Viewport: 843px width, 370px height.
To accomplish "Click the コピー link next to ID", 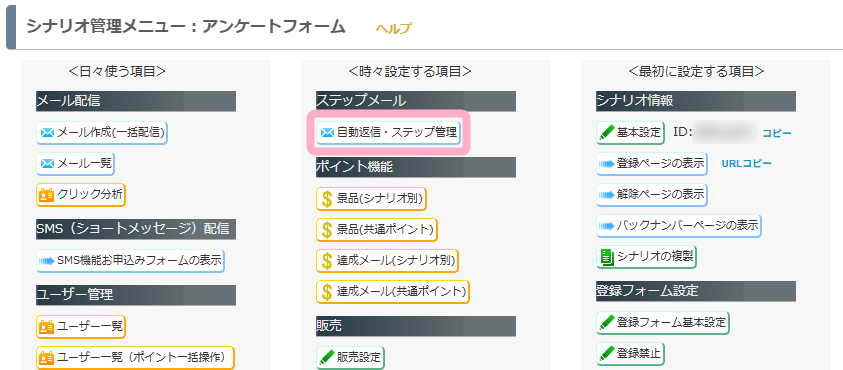I will pyautogui.click(x=777, y=133).
